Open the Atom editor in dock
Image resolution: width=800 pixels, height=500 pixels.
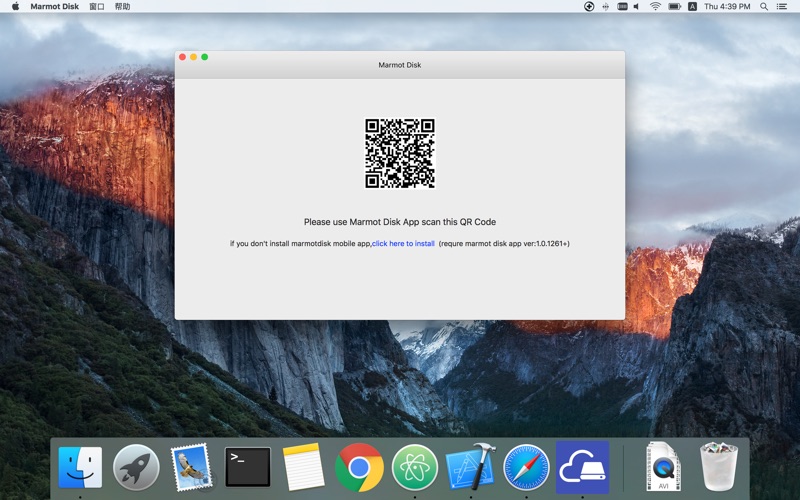pyautogui.click(x=415, y=467)
